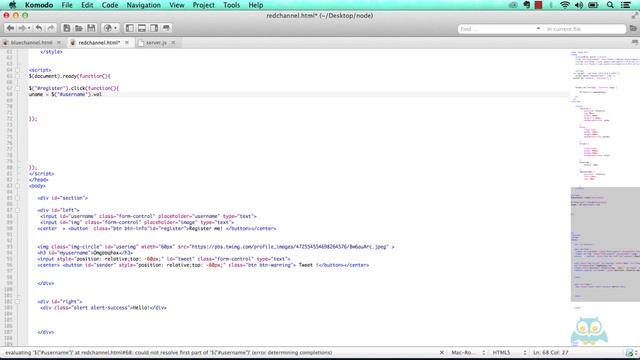640x360 pixels.
Task: Fold the #register click handler at line 67
Action: (x=18, y=88)
